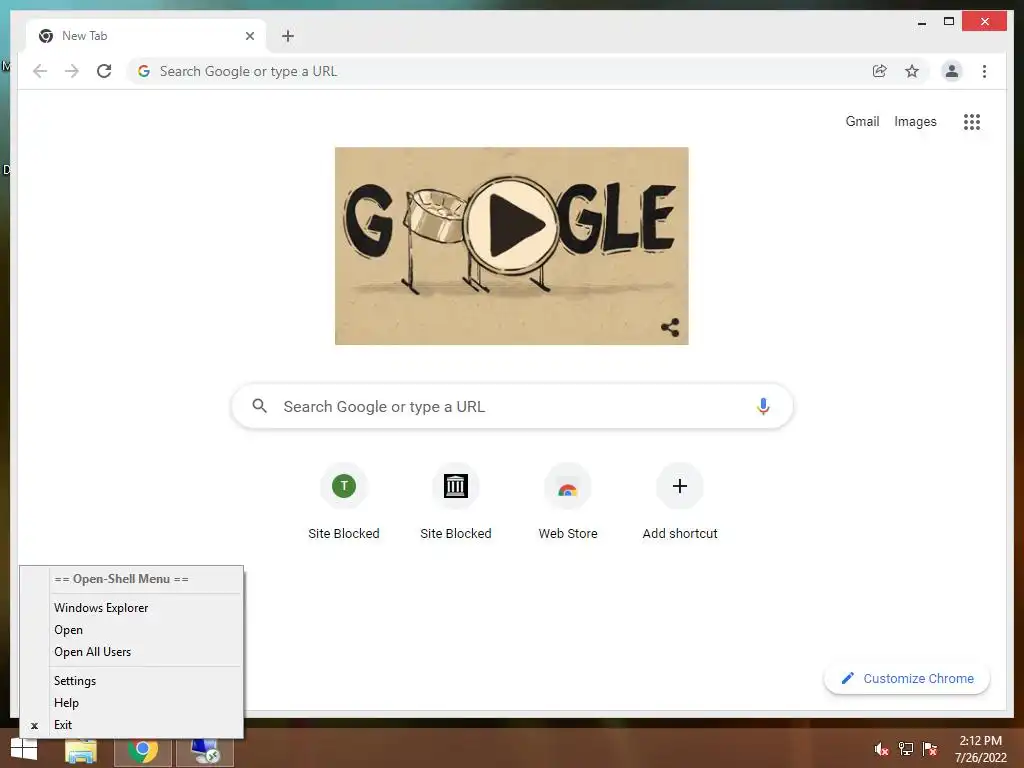1024x768 pixels.
Task: Open File Explorer from the taskbar
Action: pos(81,750)
